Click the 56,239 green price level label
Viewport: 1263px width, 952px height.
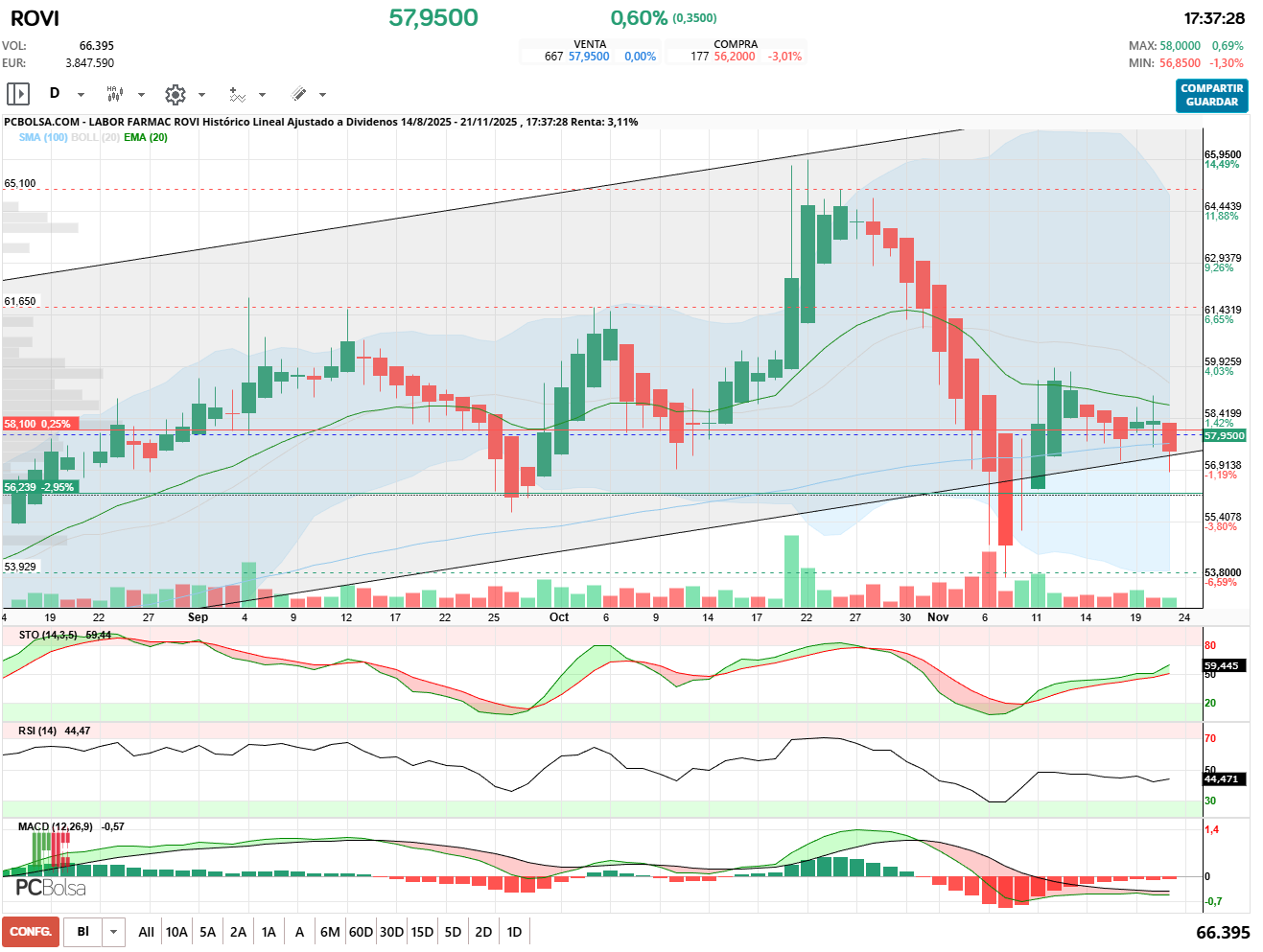pos(39,487)
